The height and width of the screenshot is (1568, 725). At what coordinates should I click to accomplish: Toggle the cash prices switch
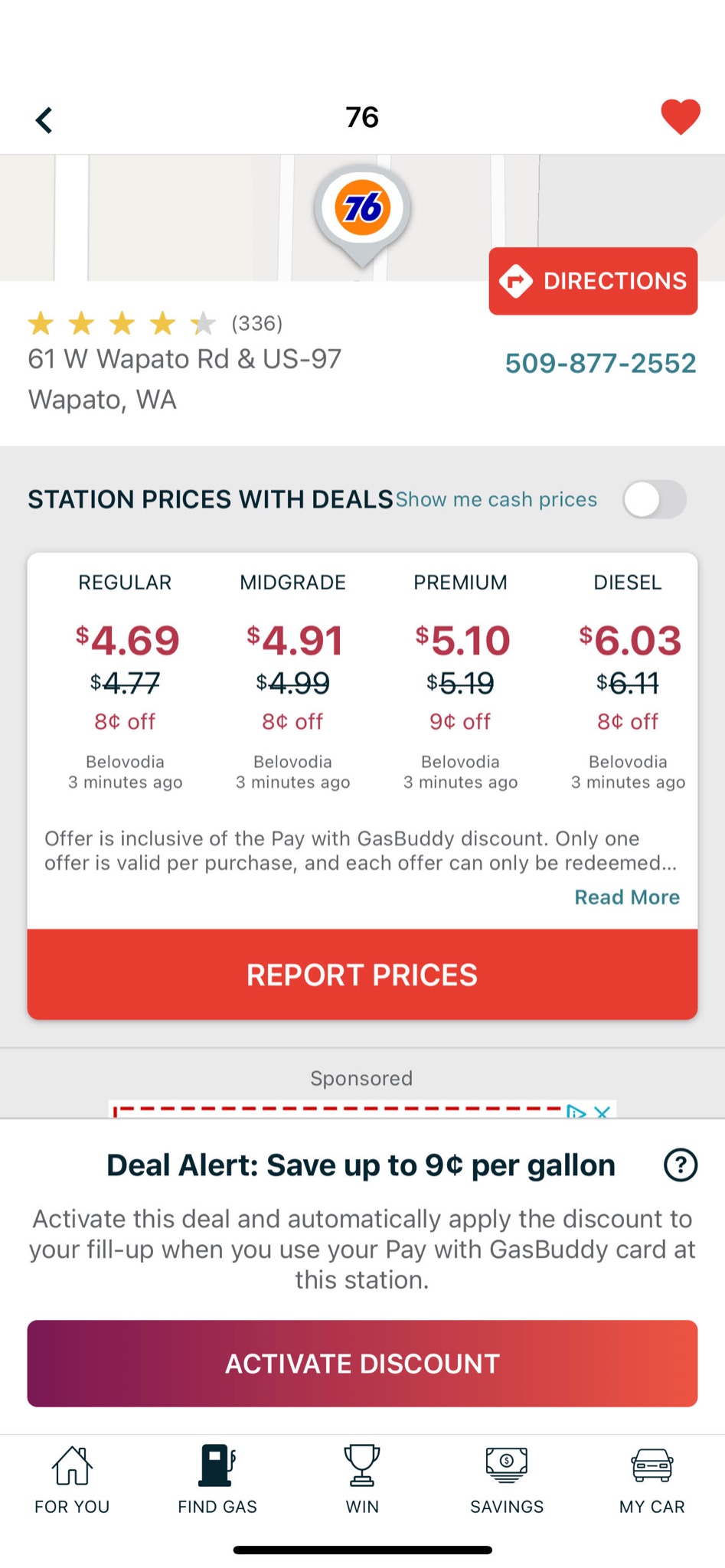click(654, 500)
